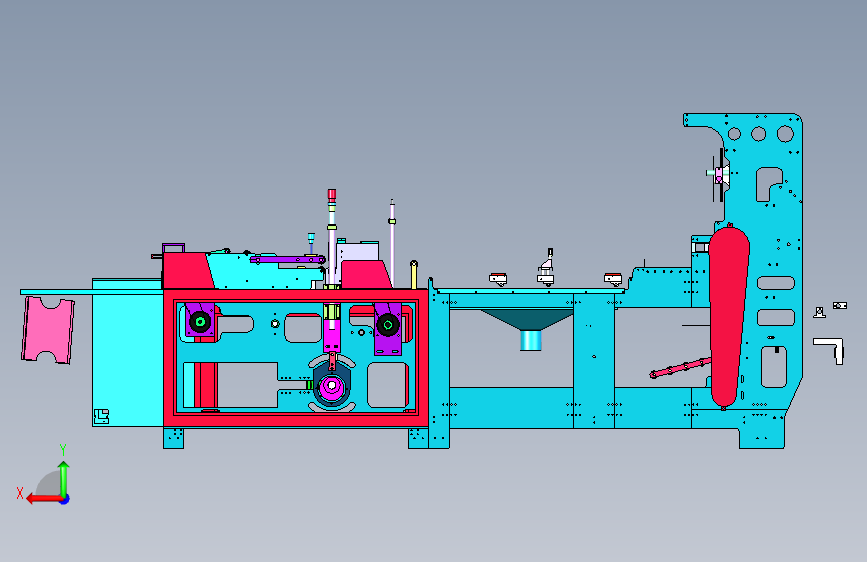
Task: Select the rightmost red-topped clamp on the table
Action: coord(613,279)
